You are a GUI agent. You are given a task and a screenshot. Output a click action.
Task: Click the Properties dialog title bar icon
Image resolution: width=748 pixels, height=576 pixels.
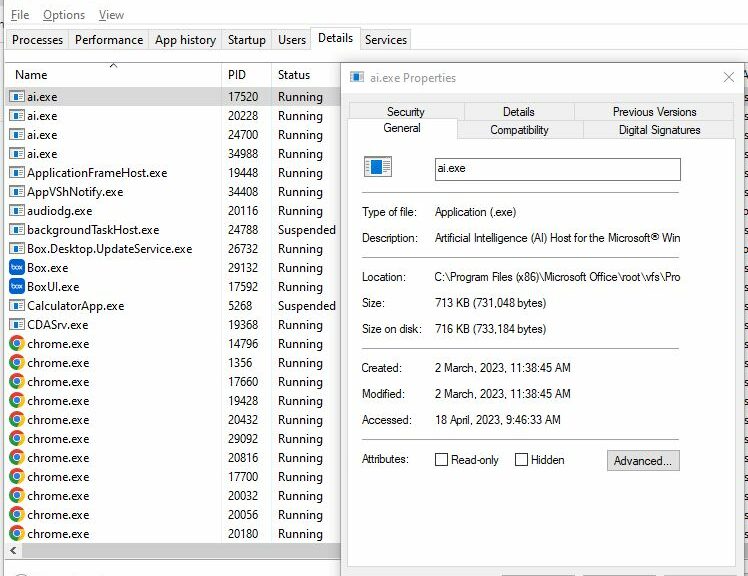pyautogui.click(x=357, y=77)
